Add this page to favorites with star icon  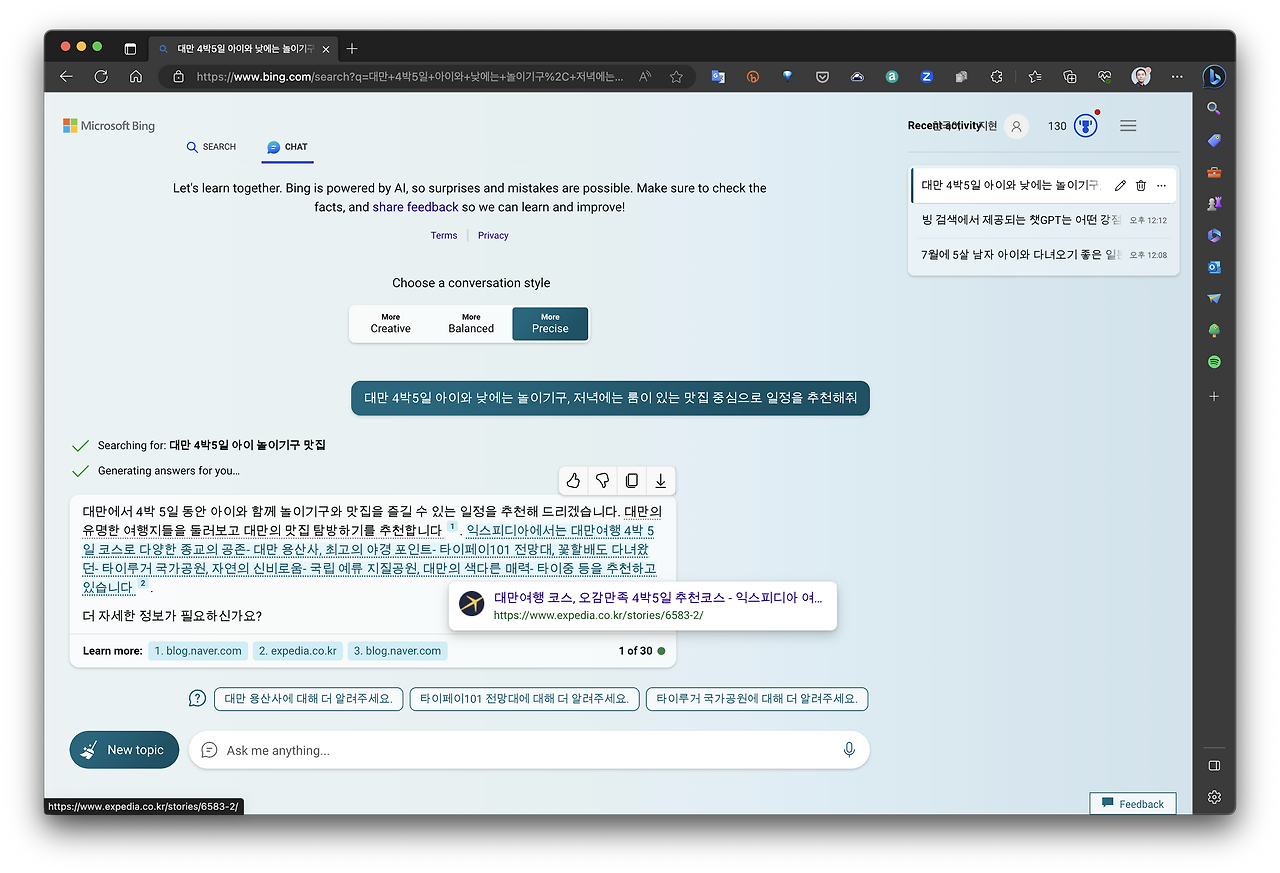tap(676, 77)
